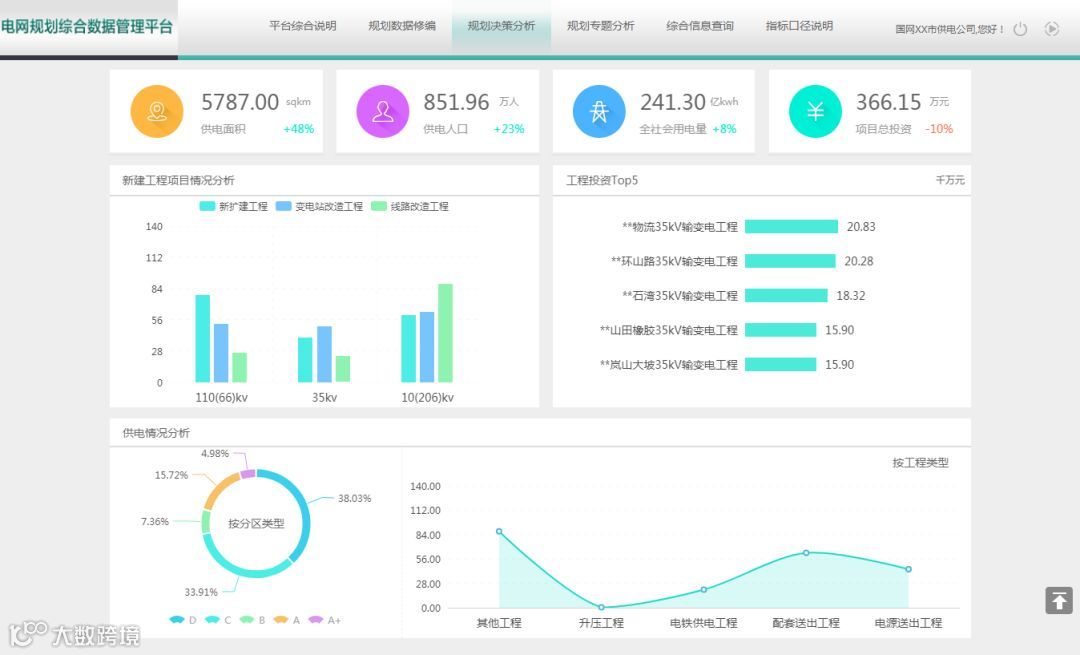Screen dimensions: 1080x655
Task: Click the blue power tower icon
Action: tap(599, 112)
